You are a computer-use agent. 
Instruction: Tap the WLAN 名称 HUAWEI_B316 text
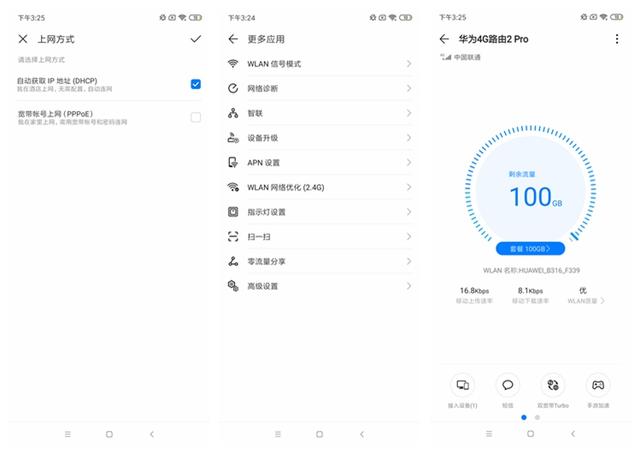(531, 270)
